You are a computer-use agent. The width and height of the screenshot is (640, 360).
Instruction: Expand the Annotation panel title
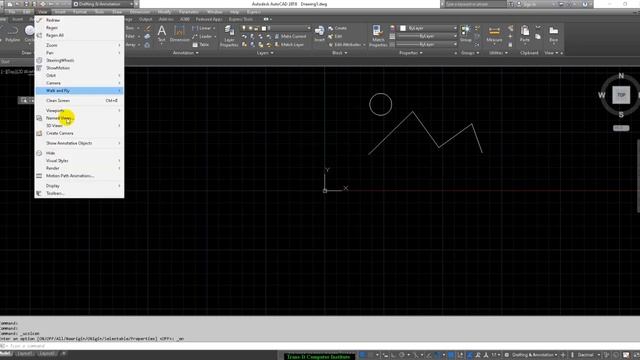coord(185,53)
